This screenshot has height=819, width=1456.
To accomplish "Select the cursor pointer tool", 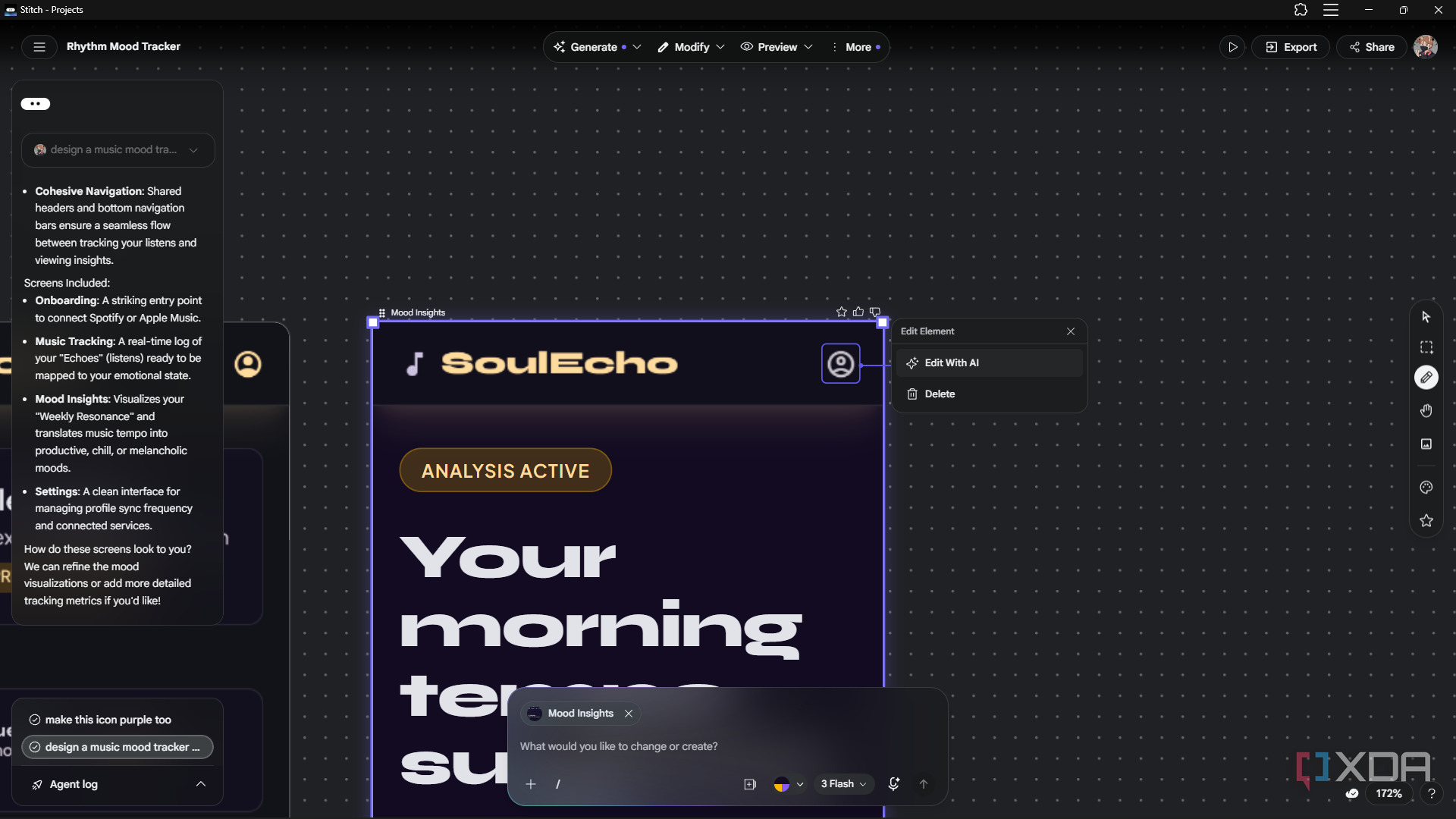I will [x=1426, y=317].
